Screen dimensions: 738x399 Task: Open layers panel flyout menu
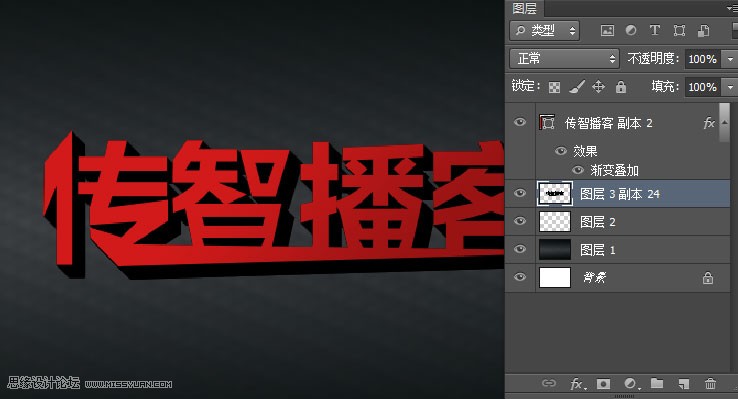coord(731,8)
